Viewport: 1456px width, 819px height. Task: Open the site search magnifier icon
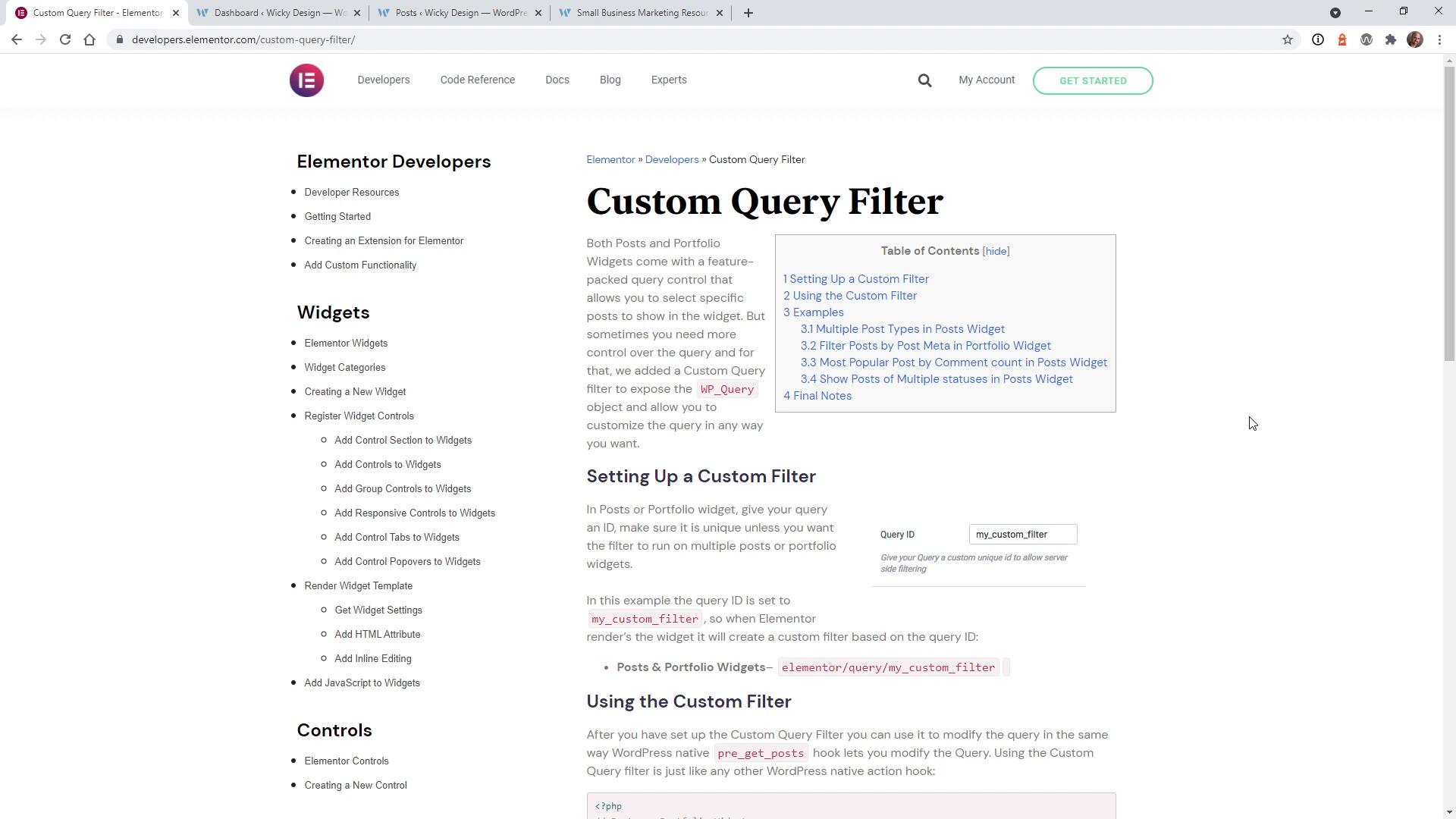pos(924,80)
